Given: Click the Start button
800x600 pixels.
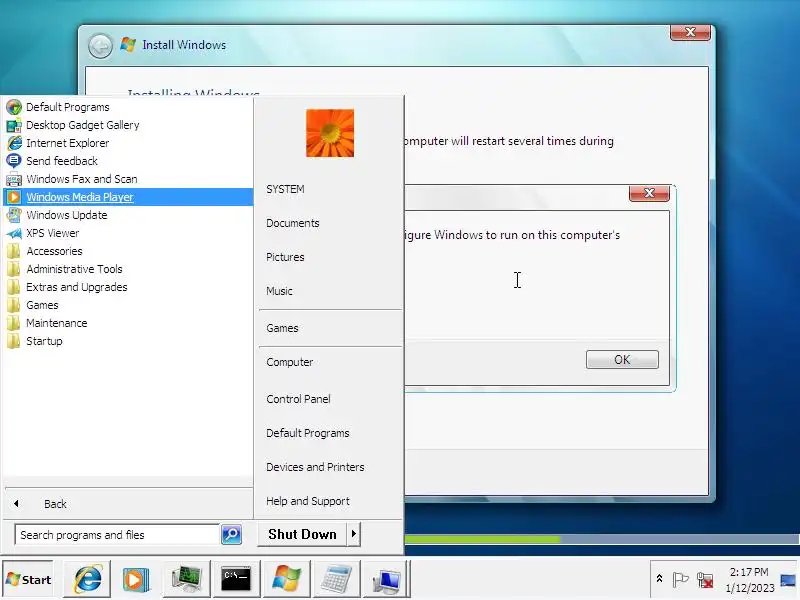Looking at the screenshot, I should (x=28, y=580).
